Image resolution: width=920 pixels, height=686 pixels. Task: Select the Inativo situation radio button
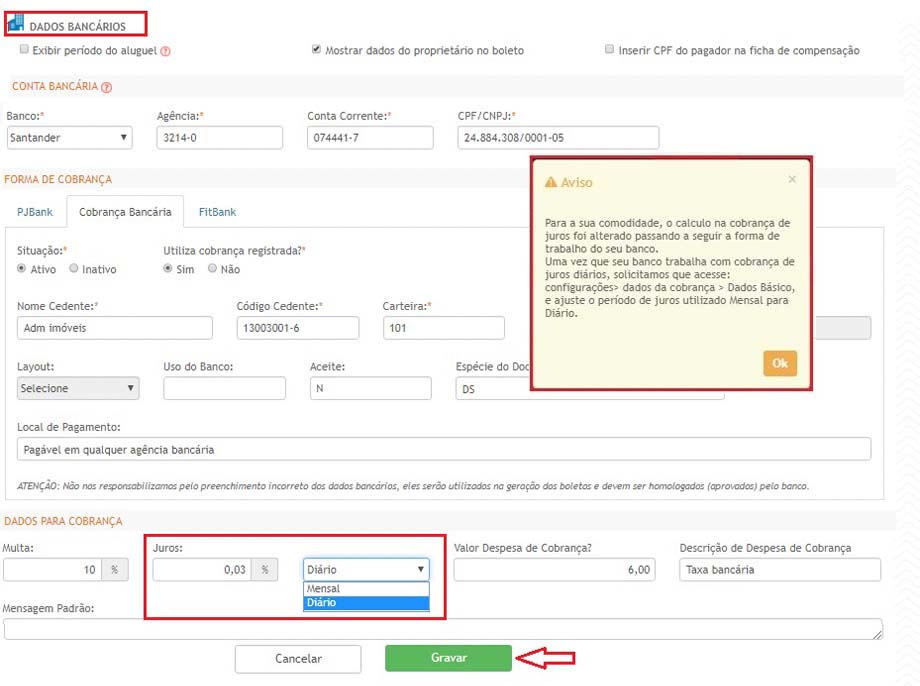coord(74,269)
